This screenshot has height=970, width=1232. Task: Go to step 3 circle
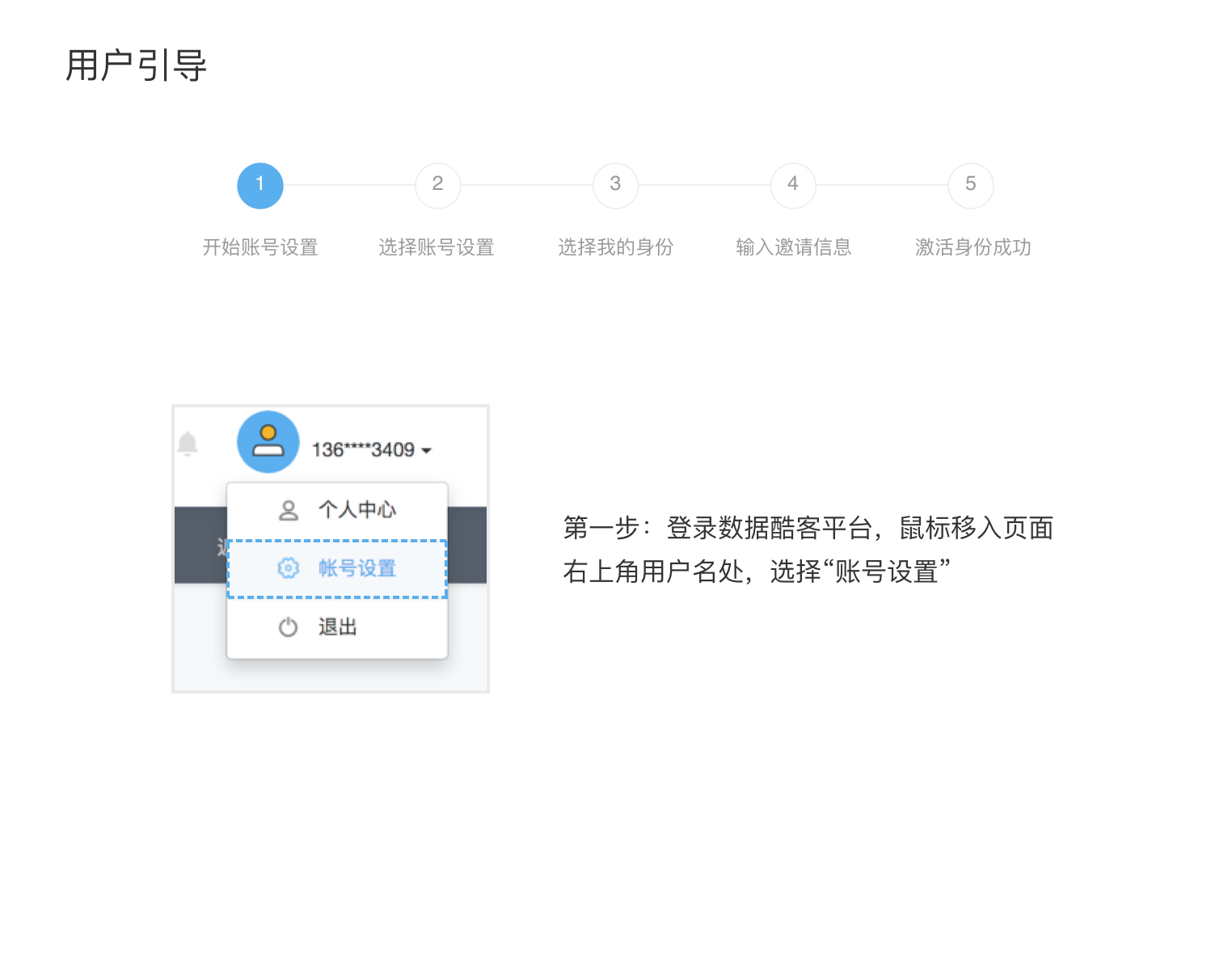[615, 185]
